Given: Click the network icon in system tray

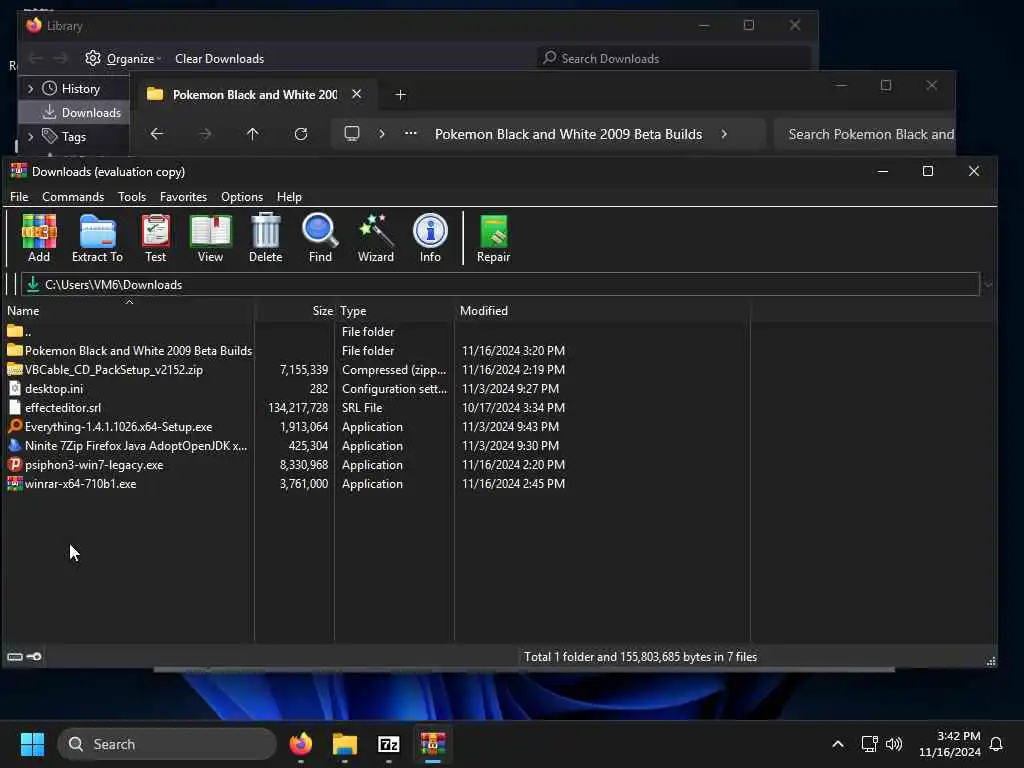Looking at the screenshot, I should [x=869, y=744].
